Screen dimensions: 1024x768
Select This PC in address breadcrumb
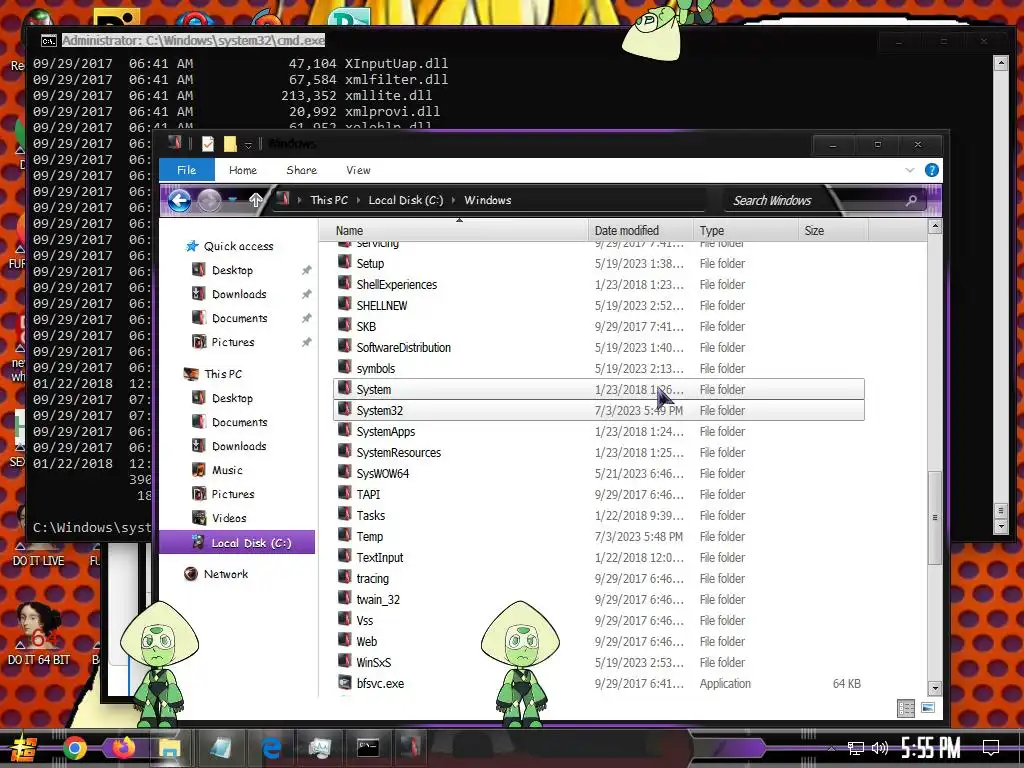329,200
